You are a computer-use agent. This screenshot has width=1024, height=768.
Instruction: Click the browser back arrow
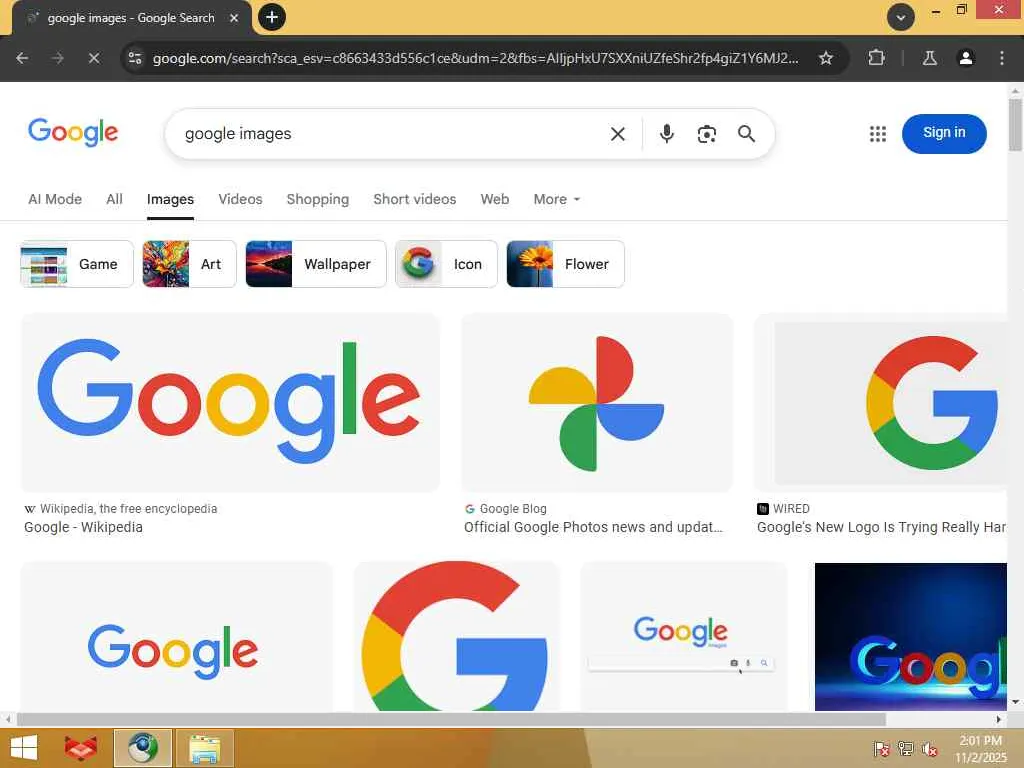[x=22, y=58]
